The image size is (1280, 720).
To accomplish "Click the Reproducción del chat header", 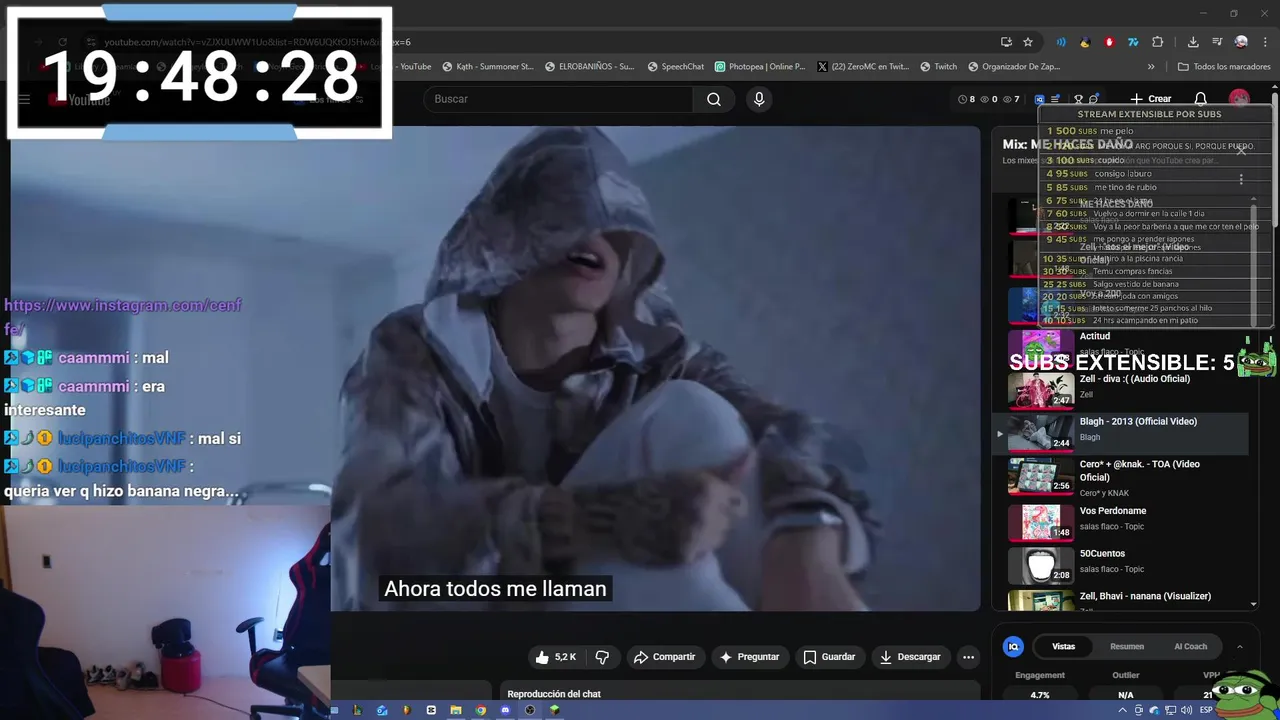I will [x=554, y=694].
